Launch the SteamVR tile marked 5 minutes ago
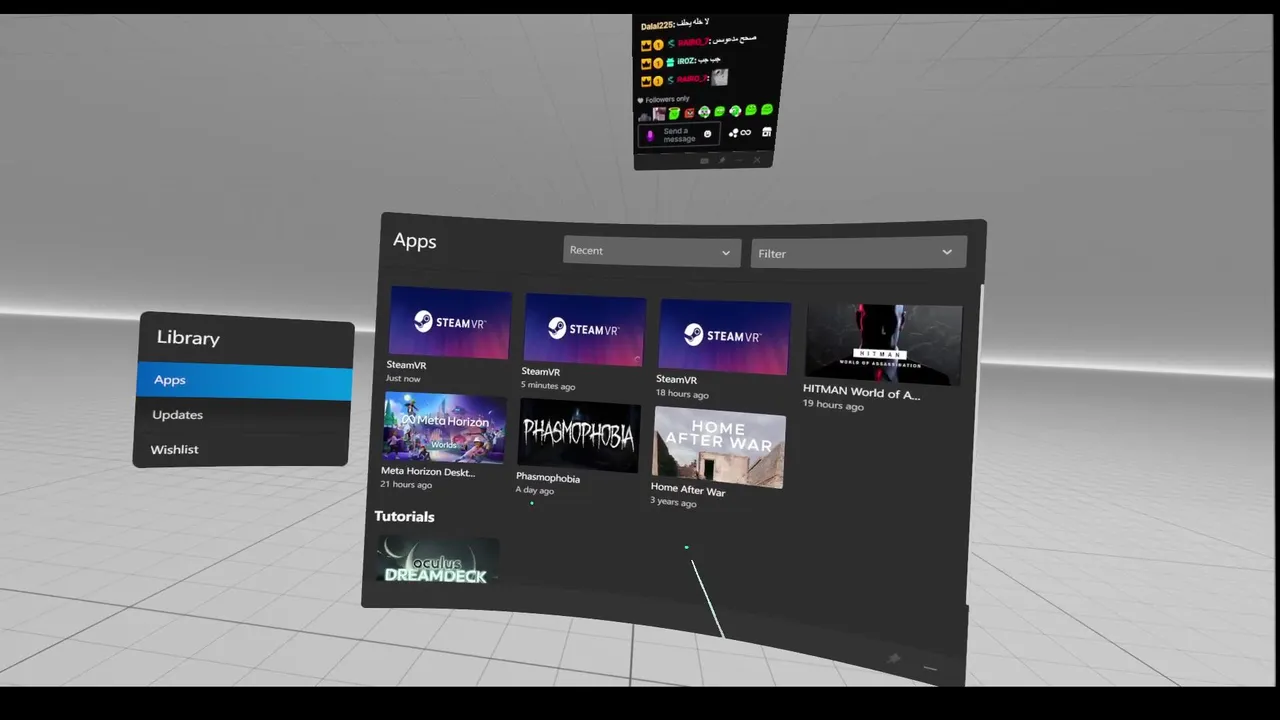 click(584, 330)
